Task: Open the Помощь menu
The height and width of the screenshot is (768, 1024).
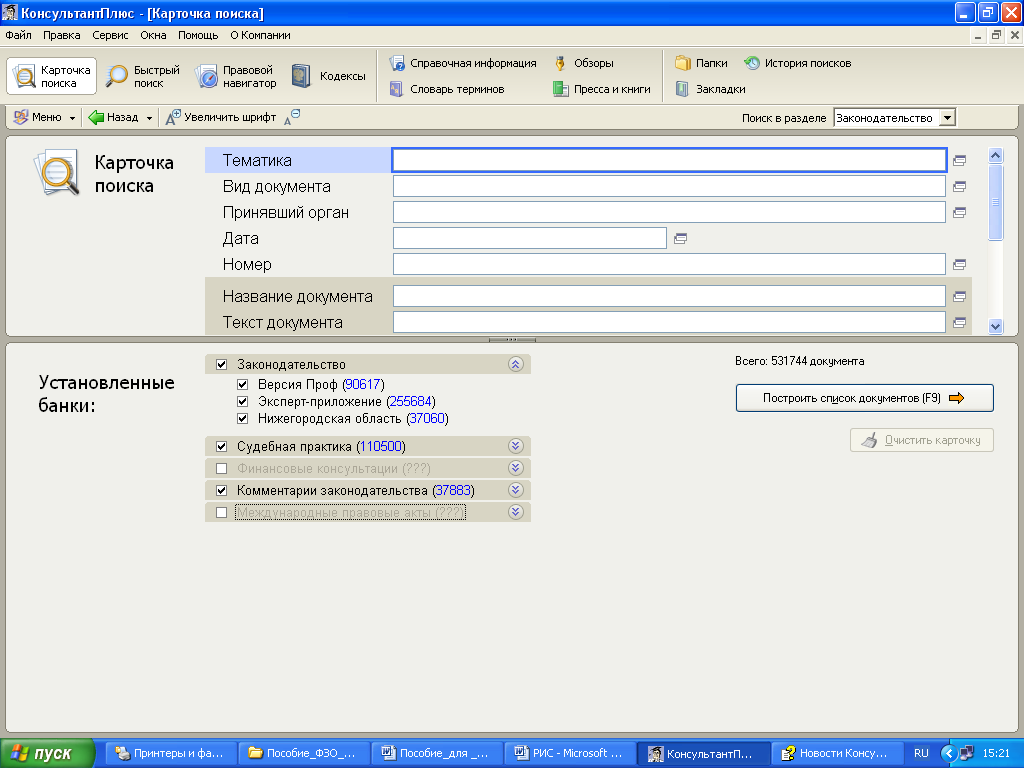Action: (x=198, y=35)
